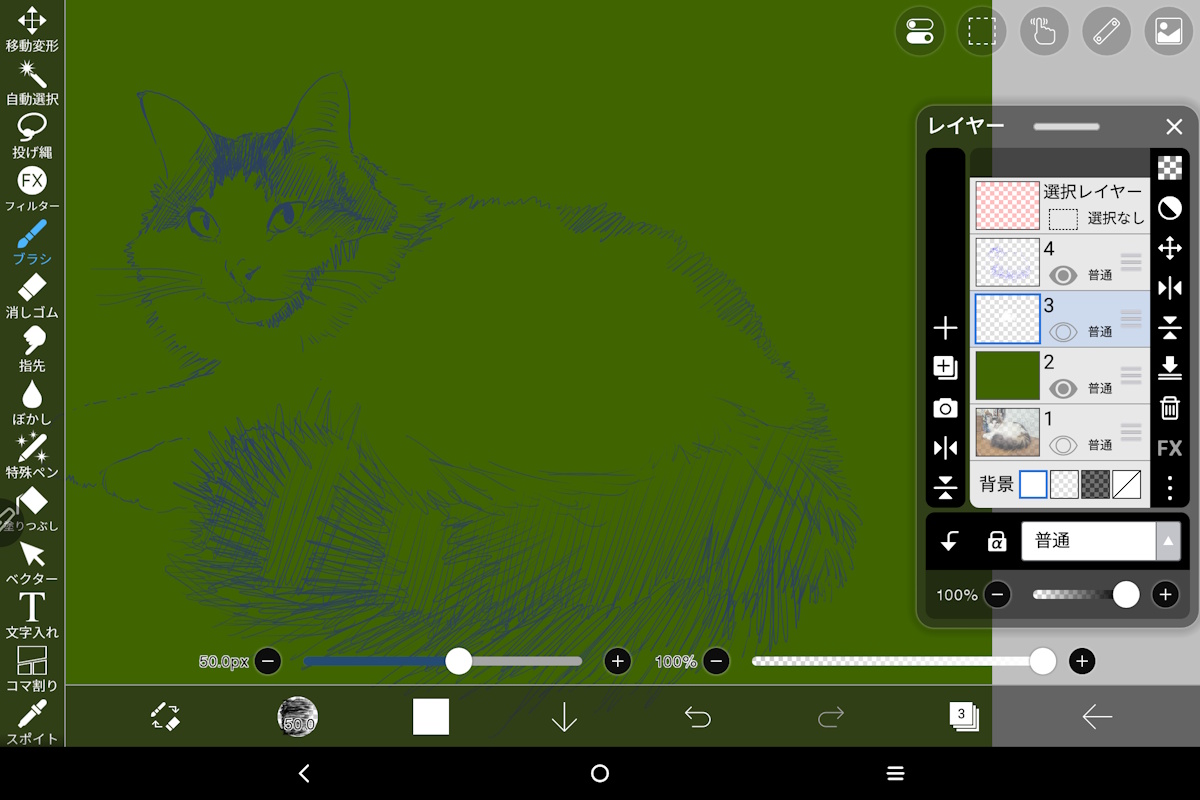Tap the undo arrow button

697,716
